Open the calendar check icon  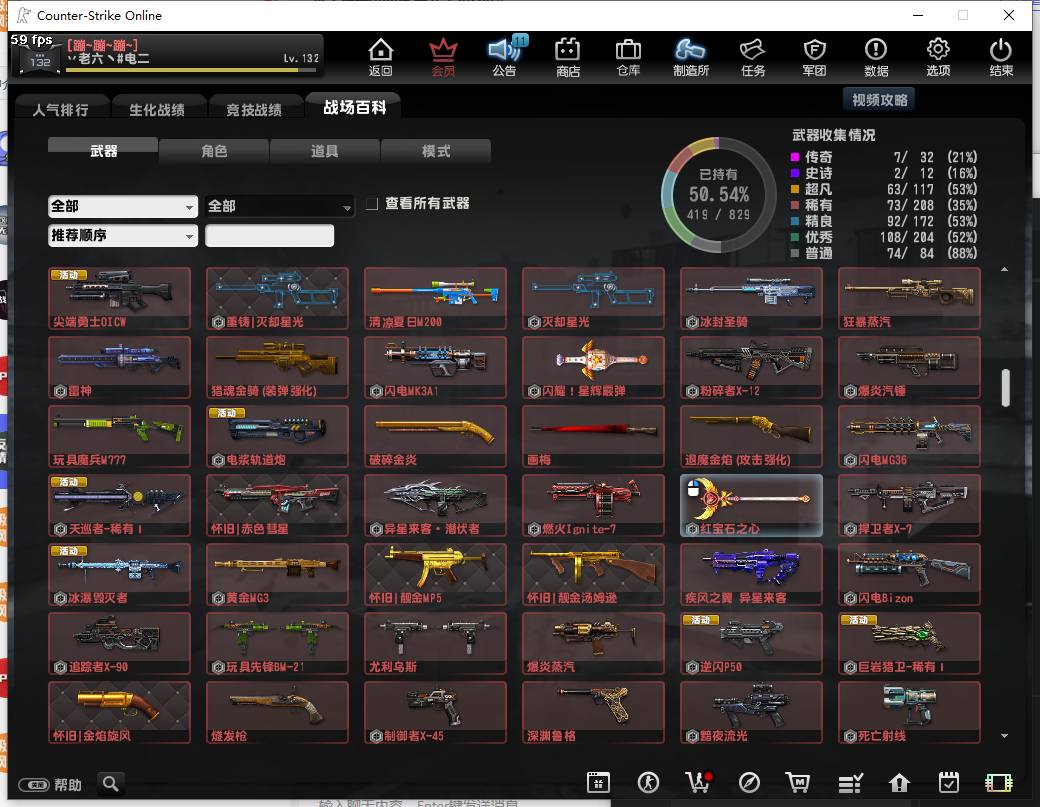pos(948,783)
